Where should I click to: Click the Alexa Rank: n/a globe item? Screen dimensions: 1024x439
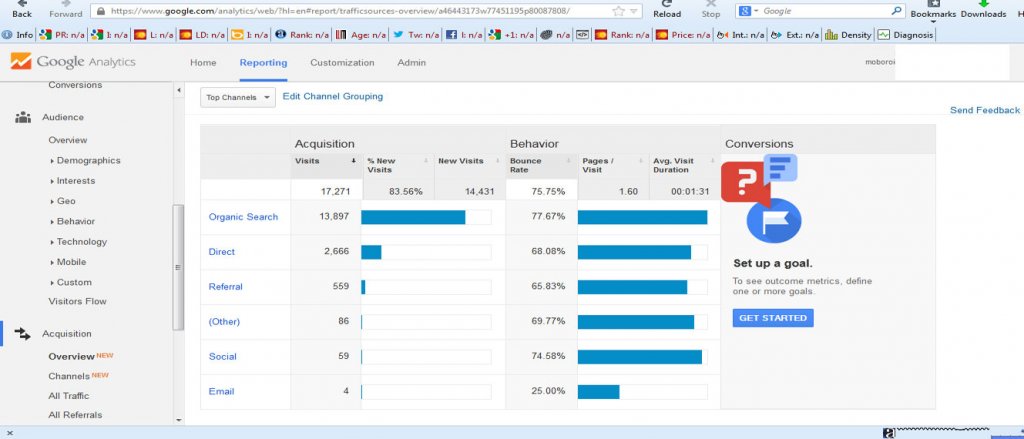tap(303, 35)
